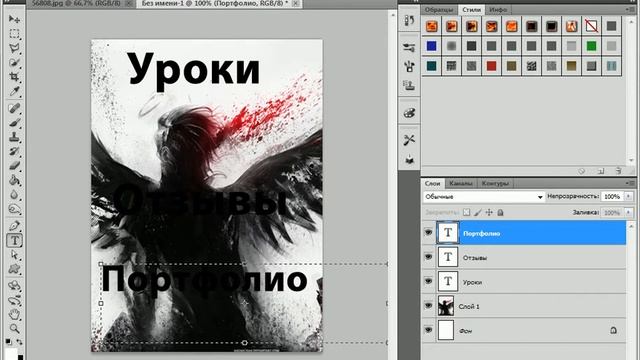Apply the red style swatch
Screen dimensions: 640x360
click(x=491, y=66)
